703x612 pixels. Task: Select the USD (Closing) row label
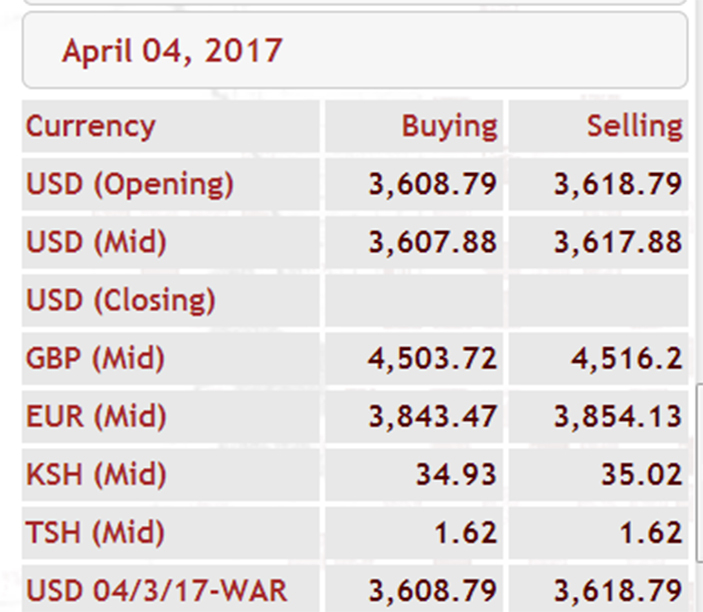pyautogui.click(x=121, y=301)
